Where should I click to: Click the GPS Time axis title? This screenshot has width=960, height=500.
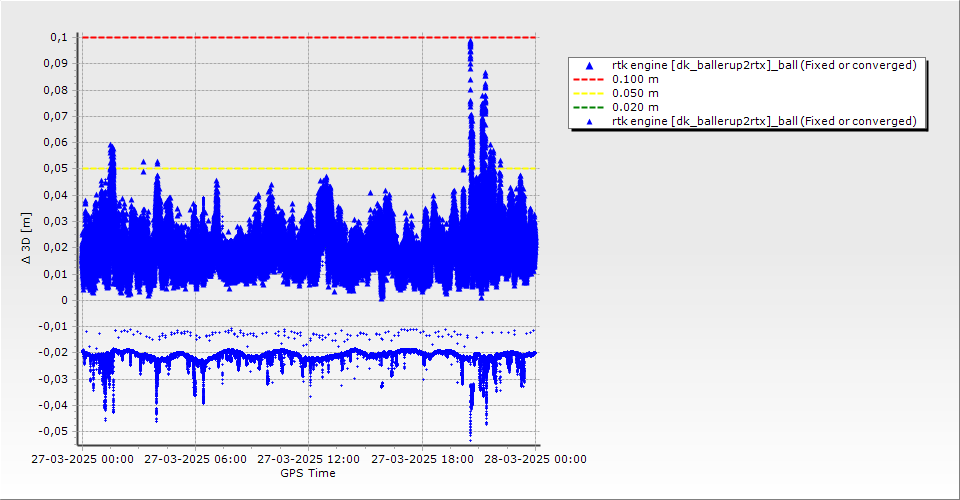click(x=308, y=473)
